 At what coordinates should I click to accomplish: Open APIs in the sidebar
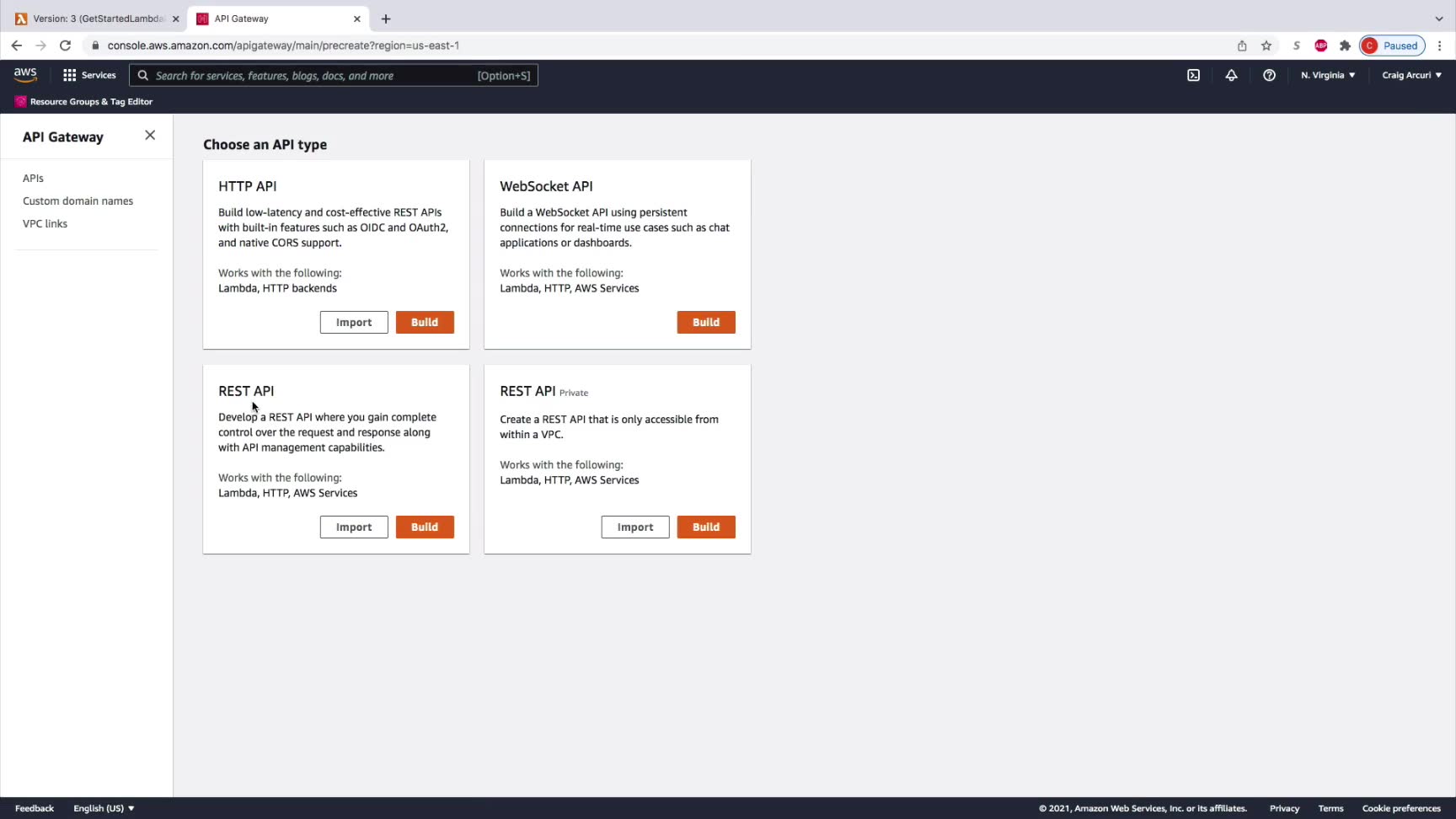click(x=33, y=178)
